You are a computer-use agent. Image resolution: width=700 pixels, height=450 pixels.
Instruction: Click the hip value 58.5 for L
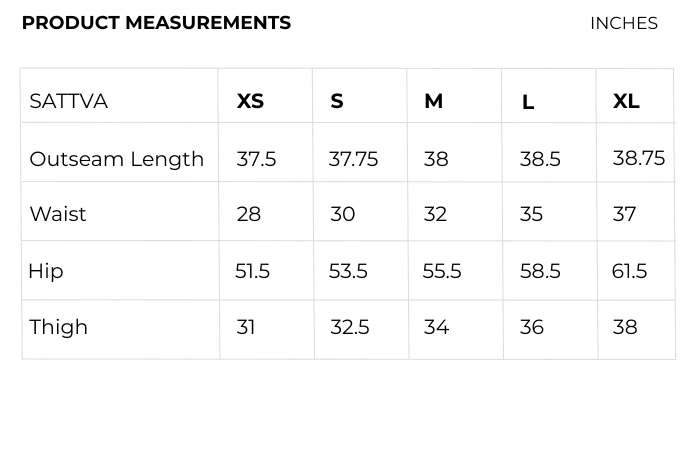pyautogui.click(x=540, y=271)
